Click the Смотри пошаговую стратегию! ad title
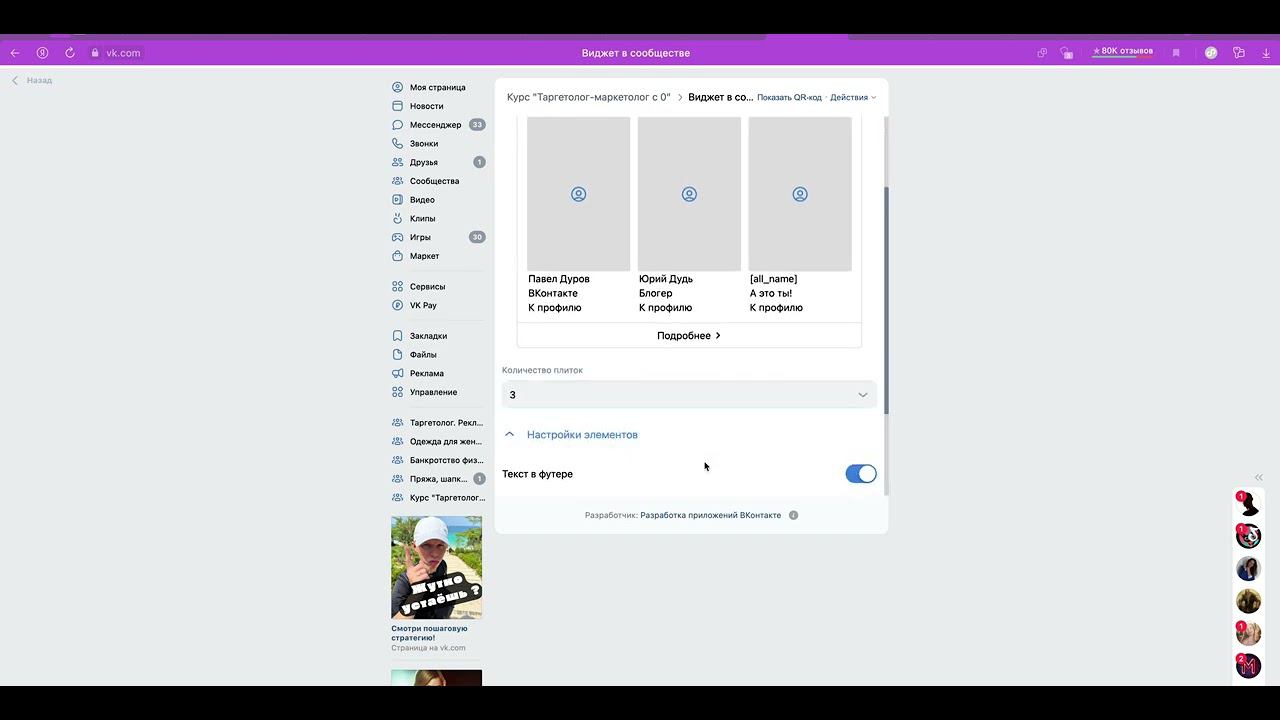 click(429, 633)
